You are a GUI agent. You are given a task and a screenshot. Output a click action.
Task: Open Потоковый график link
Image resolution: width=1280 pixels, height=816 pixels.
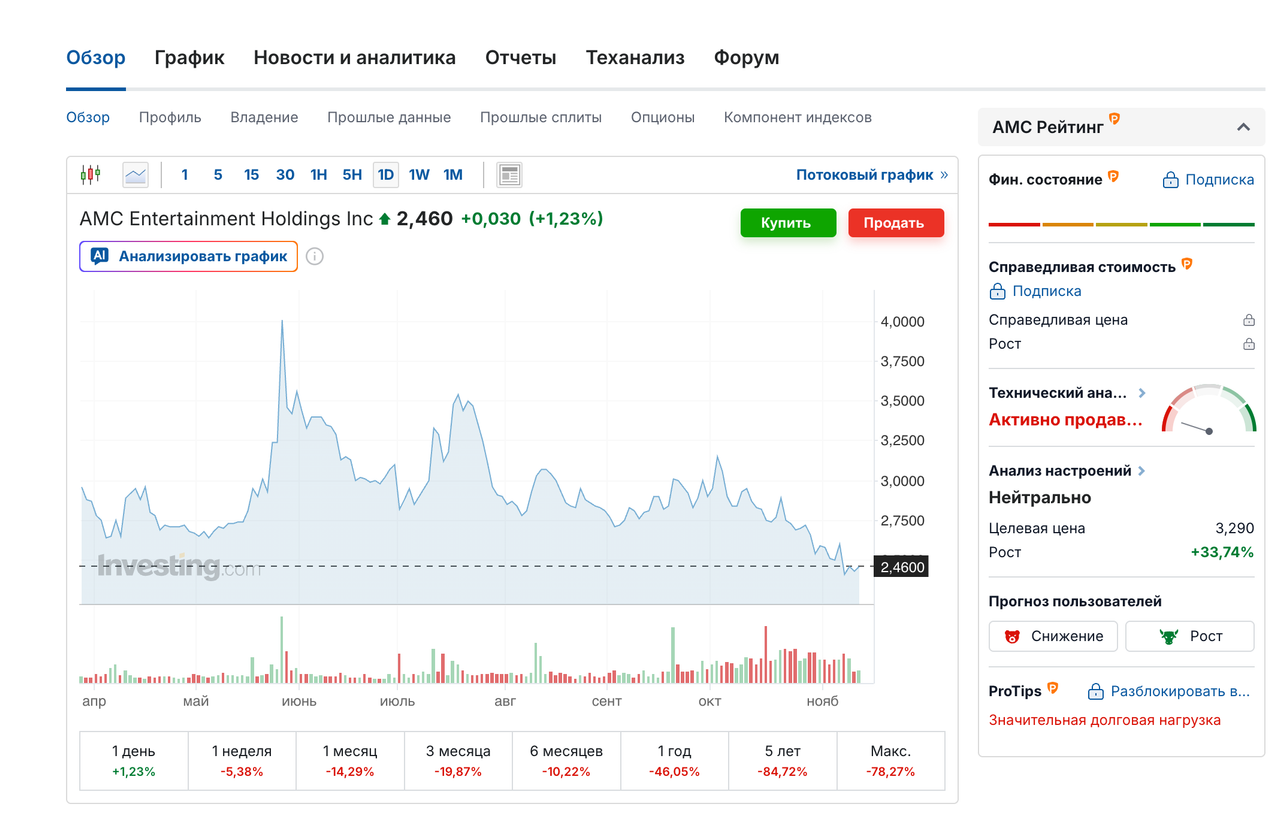point(872,175)
